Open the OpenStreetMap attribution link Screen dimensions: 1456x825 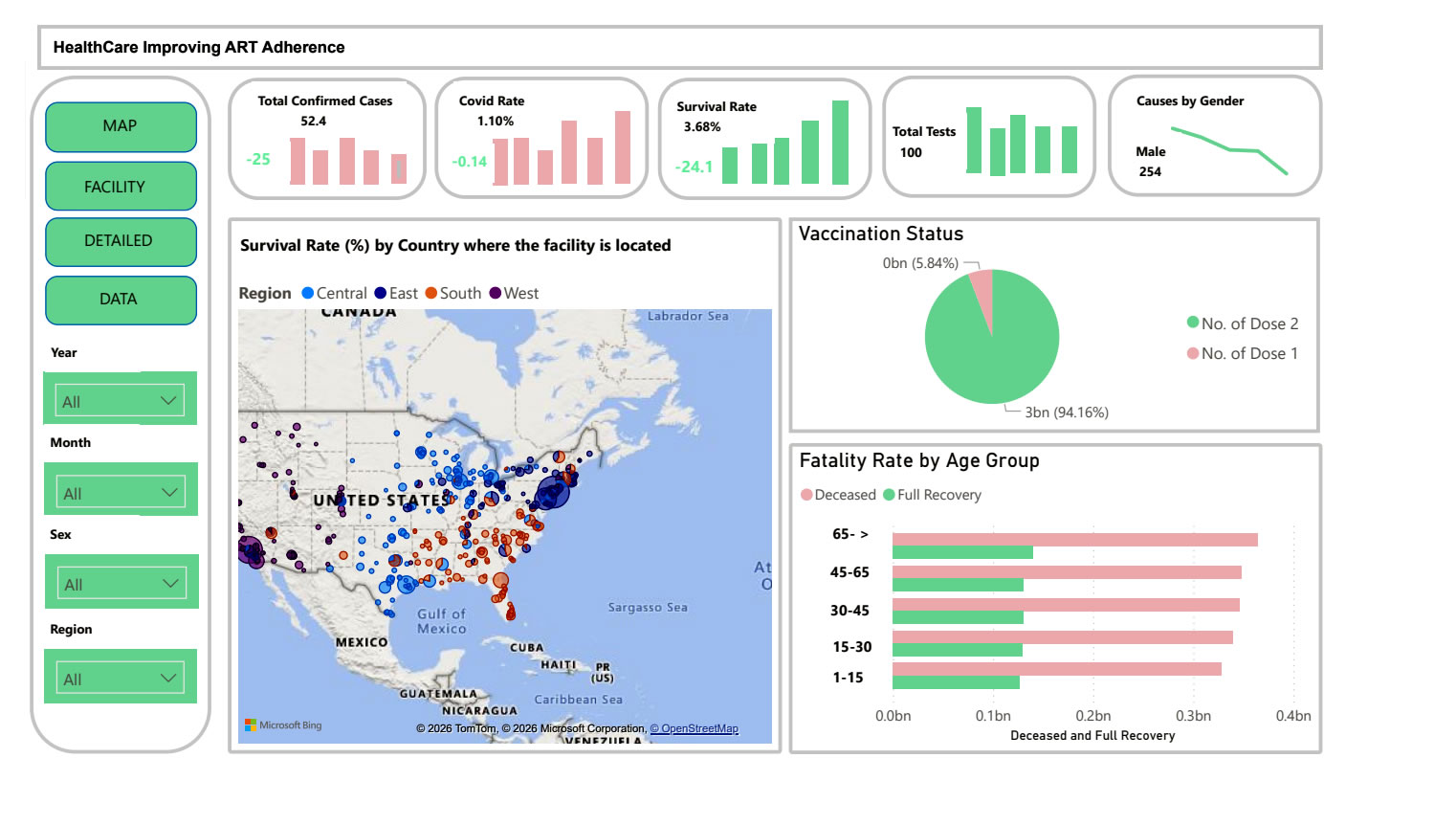[x=694, y=728]
